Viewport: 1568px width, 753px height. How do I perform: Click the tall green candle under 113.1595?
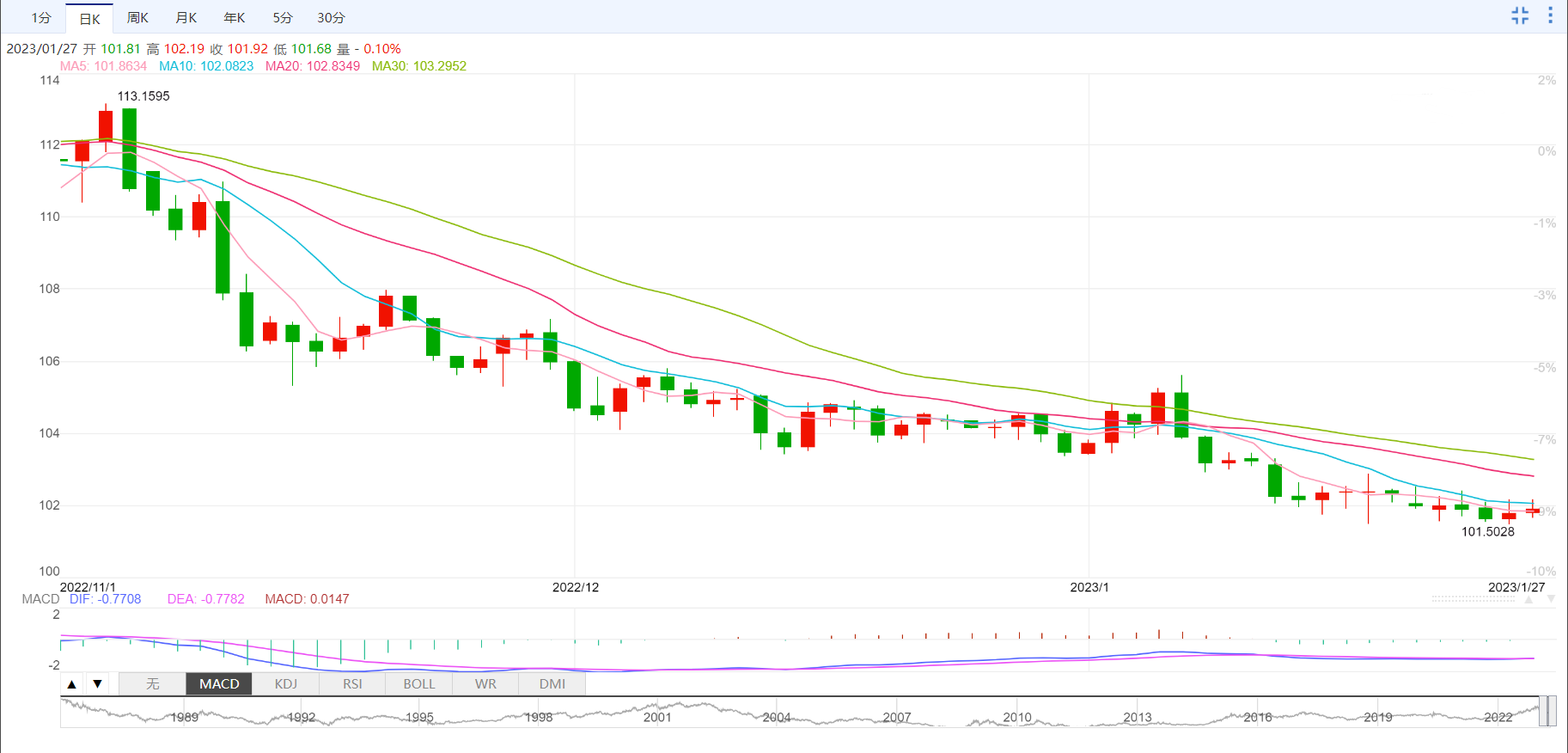click(130, 149)
